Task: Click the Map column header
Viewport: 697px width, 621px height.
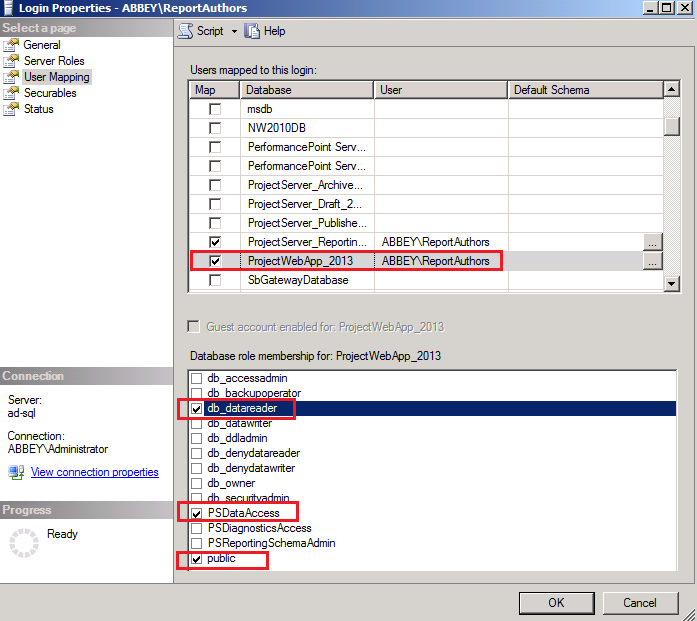Action: pyautogui.click(x=214, y=90)
